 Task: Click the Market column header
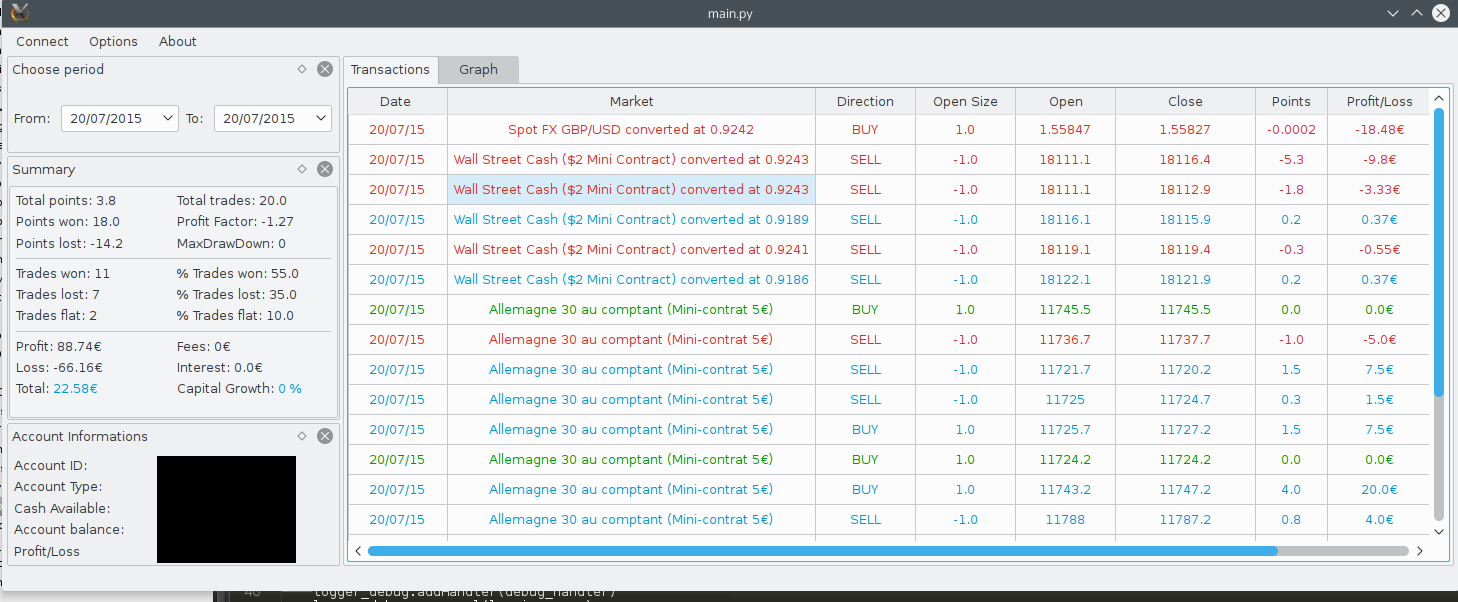[631, 101]
